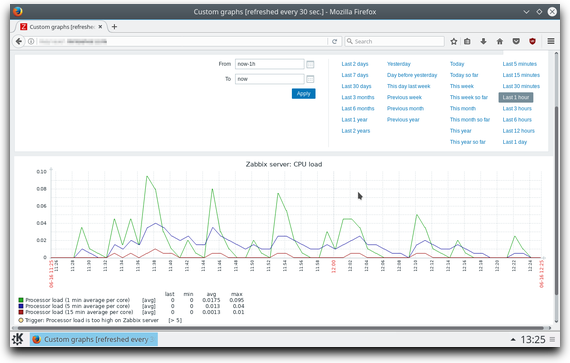Select Last 12 hours time range
The height and width of the screenshot is (363, 570).
[518, 131]
